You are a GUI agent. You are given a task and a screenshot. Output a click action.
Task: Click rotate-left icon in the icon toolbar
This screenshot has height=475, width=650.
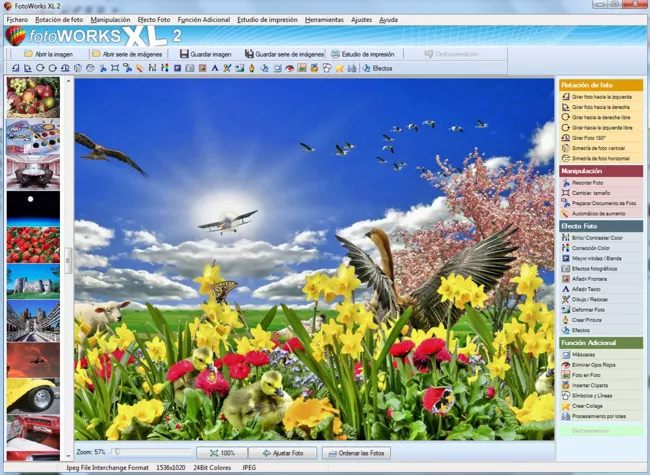[x=15, y=68]
